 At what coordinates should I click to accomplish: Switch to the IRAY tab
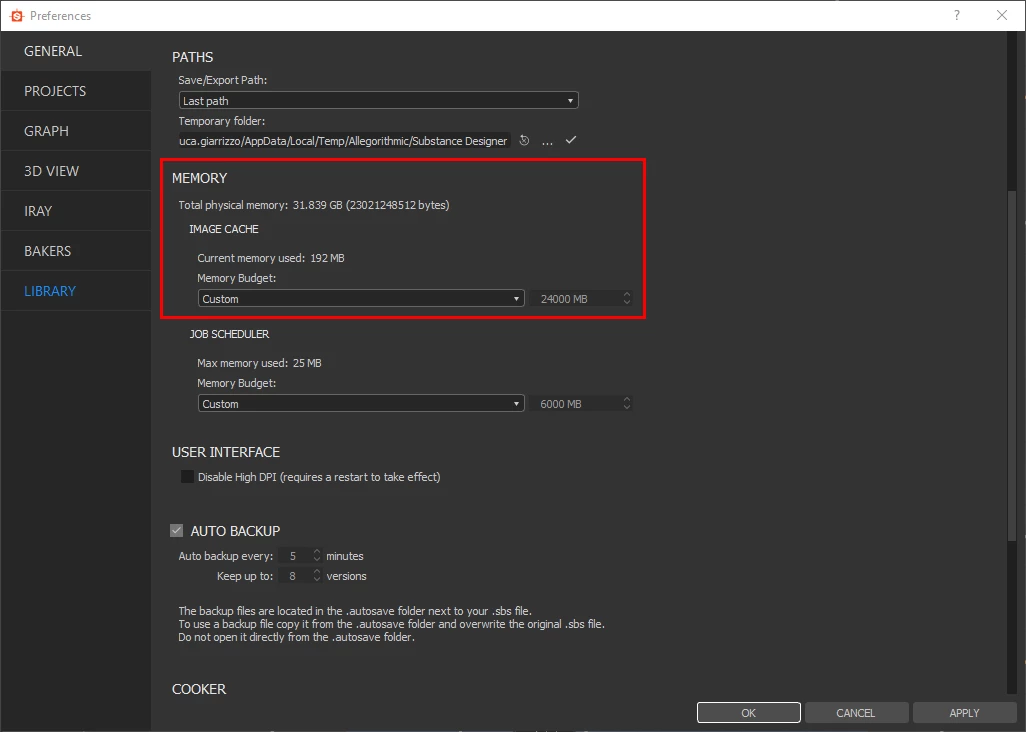coord(76,211)
